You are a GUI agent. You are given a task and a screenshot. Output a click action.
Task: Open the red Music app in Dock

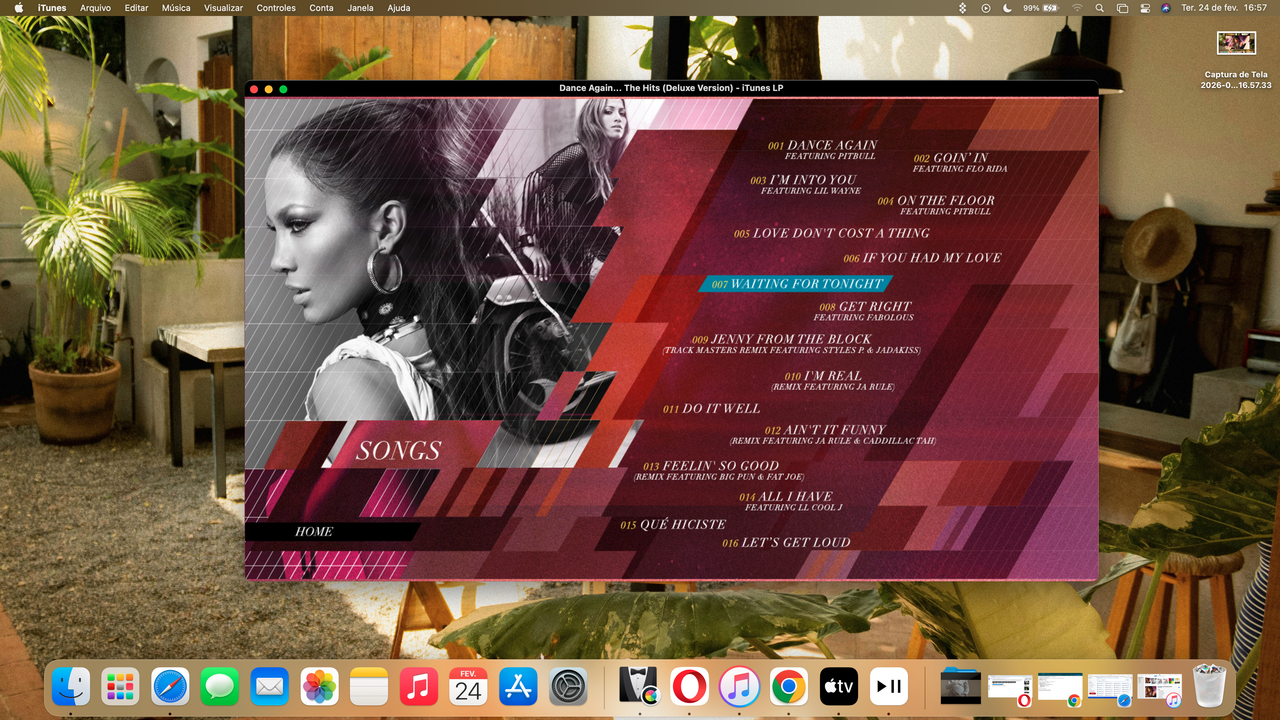(x=419, y=687)
